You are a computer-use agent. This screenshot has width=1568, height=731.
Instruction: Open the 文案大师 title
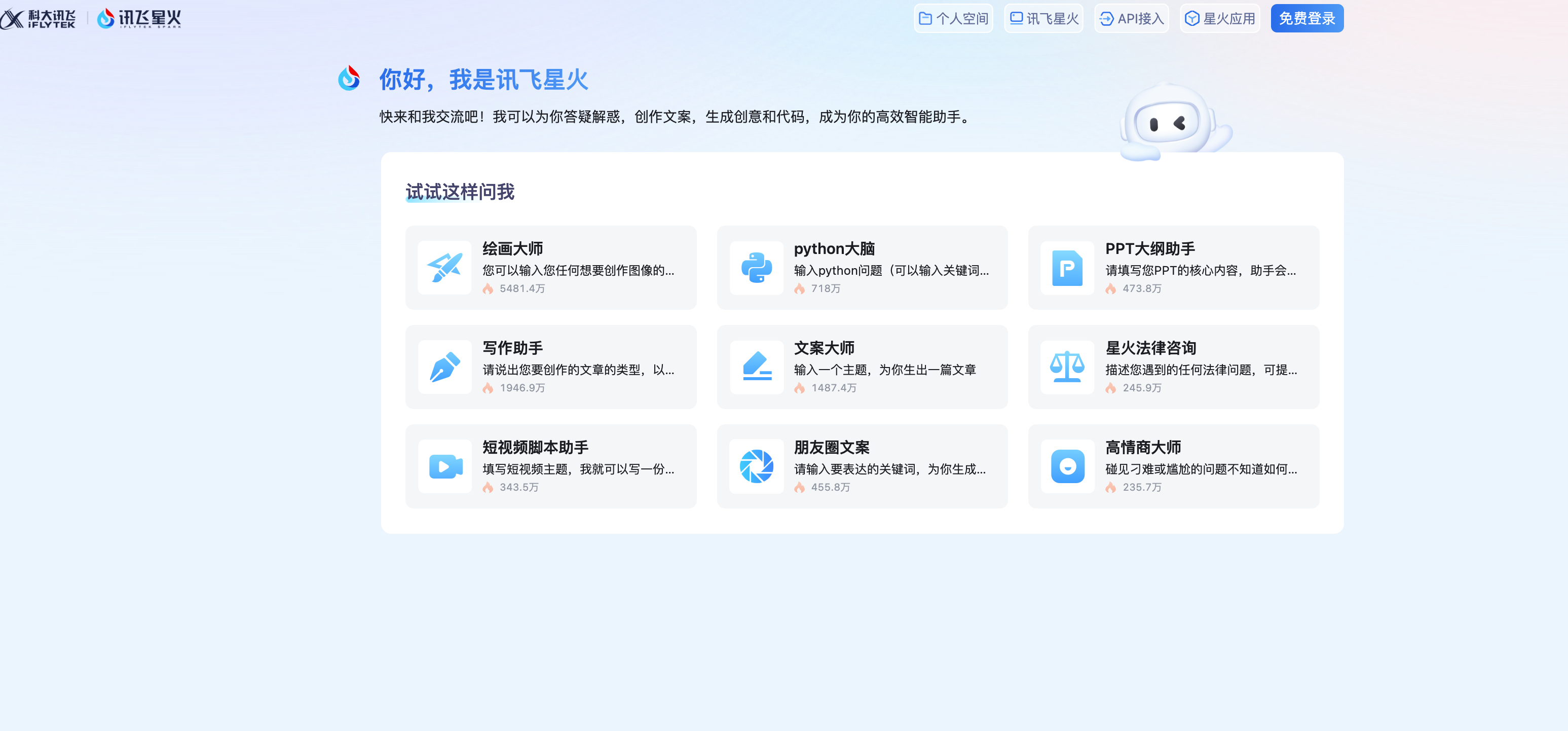(824, 348)
